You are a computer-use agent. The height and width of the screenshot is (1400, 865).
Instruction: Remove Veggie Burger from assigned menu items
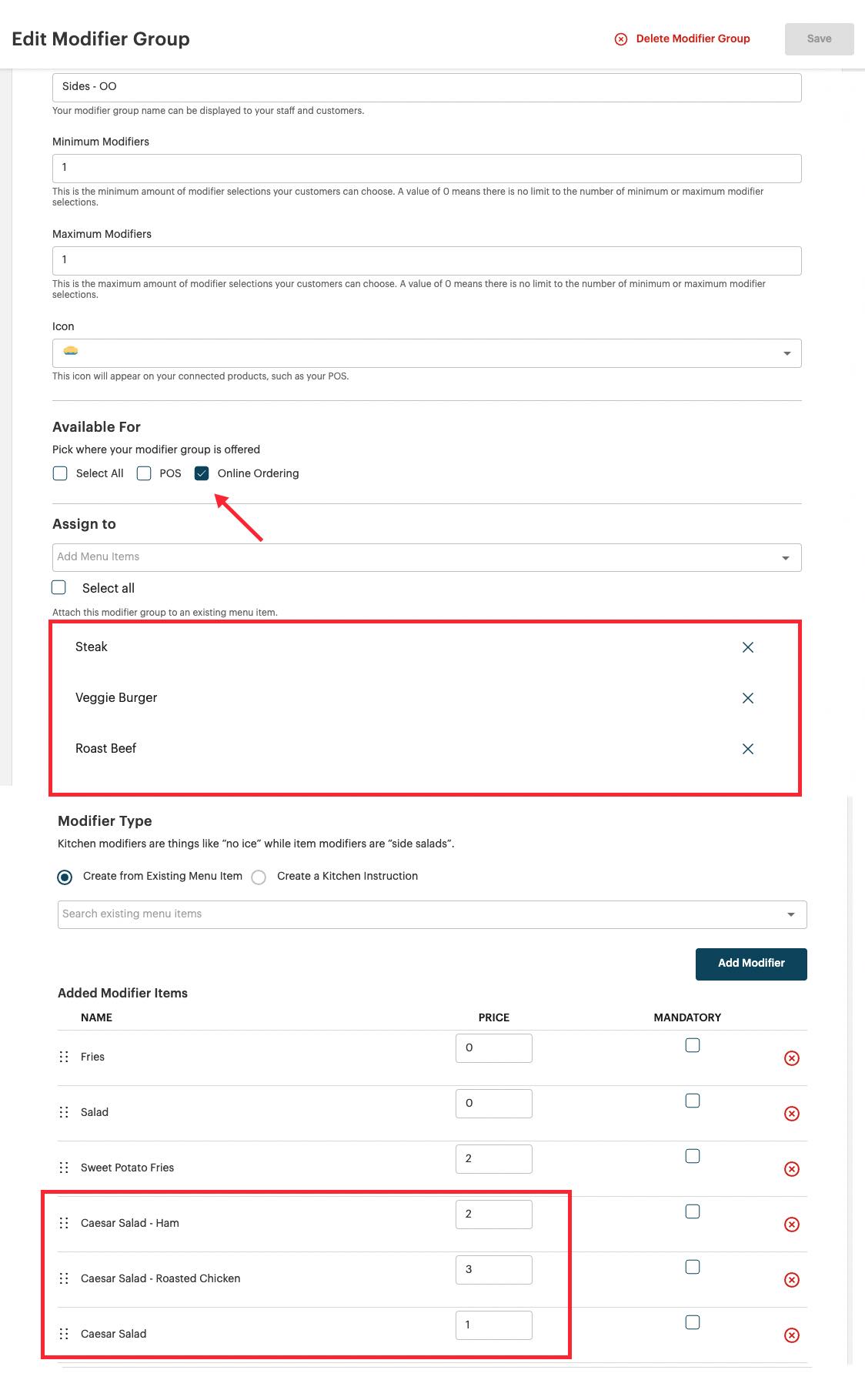point(747,698)
